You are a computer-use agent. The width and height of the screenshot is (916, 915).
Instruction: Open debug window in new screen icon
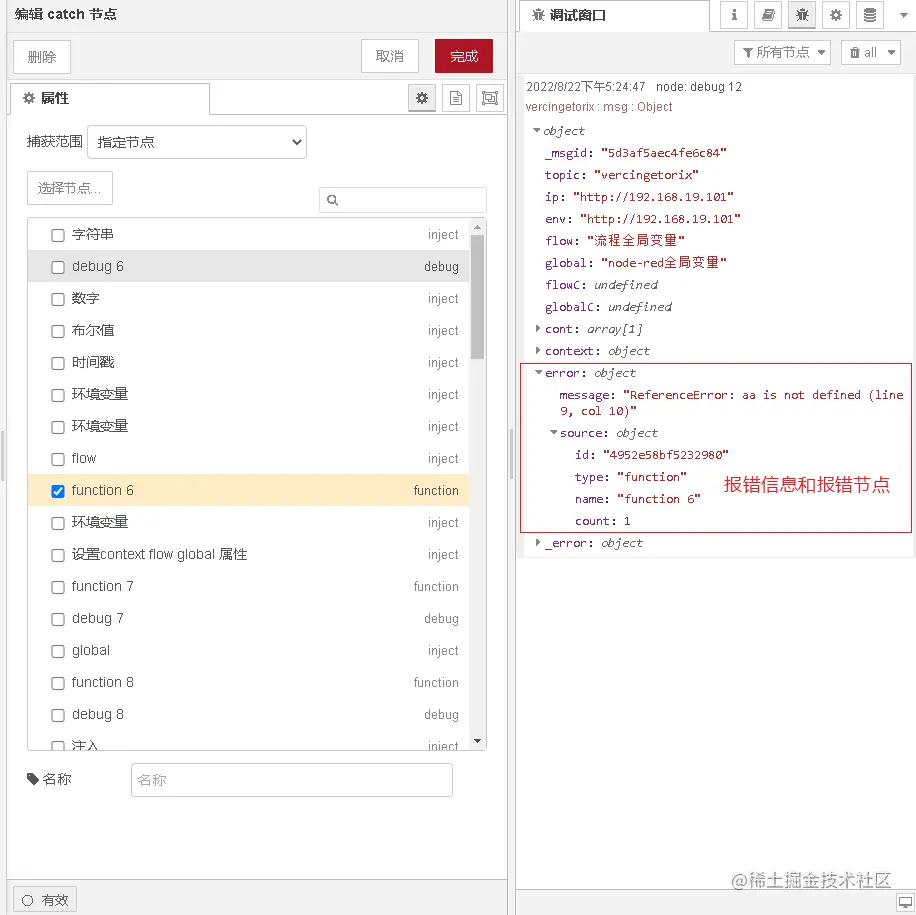pyautogui.click(x=905, y=902)
